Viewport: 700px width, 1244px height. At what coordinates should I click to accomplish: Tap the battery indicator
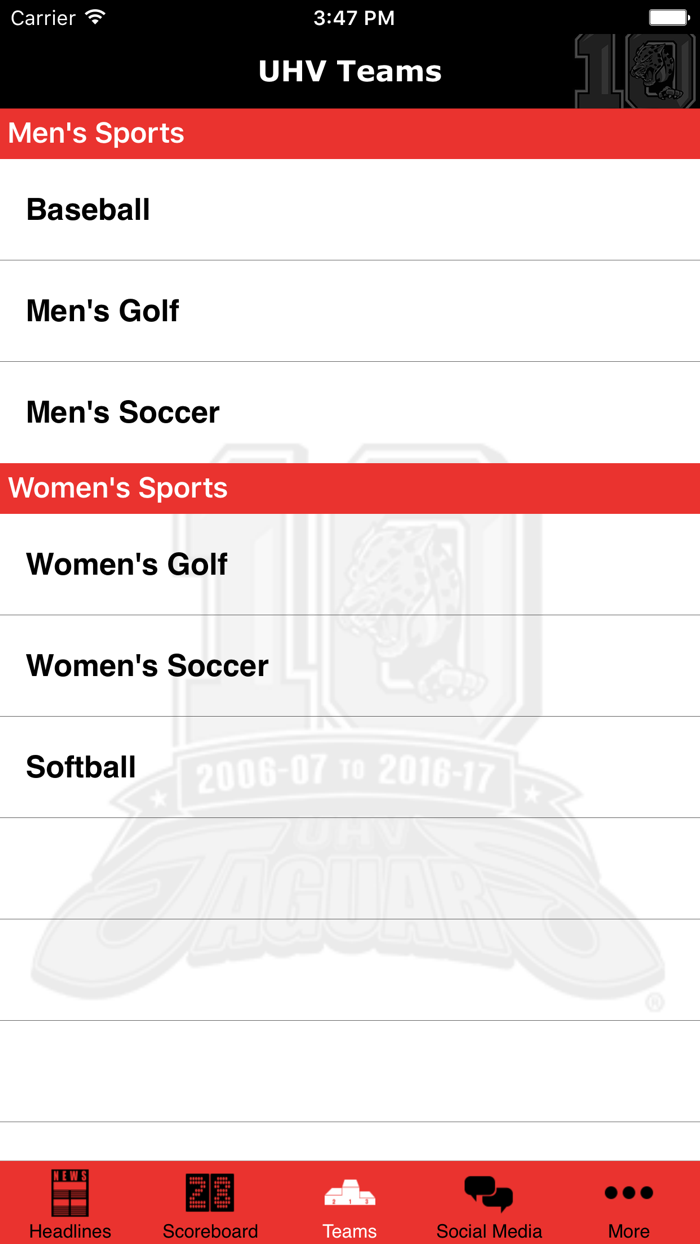(668, 16)
